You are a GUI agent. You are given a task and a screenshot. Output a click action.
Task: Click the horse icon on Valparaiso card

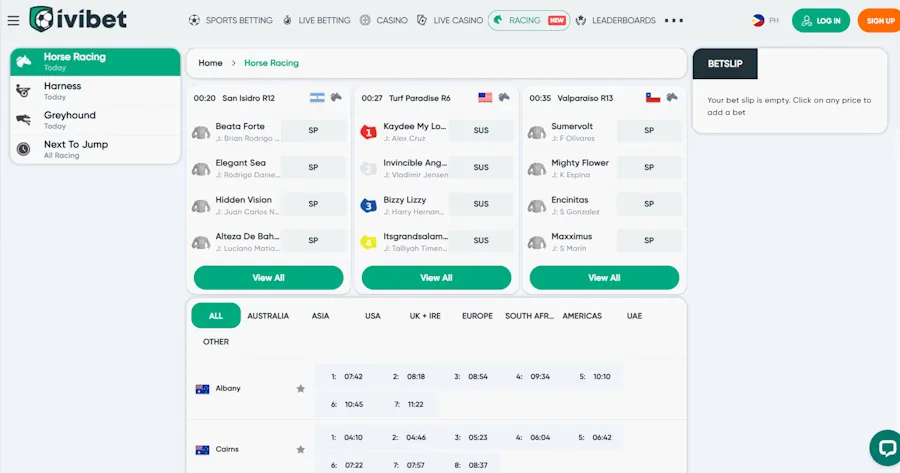tap(672, 97)
